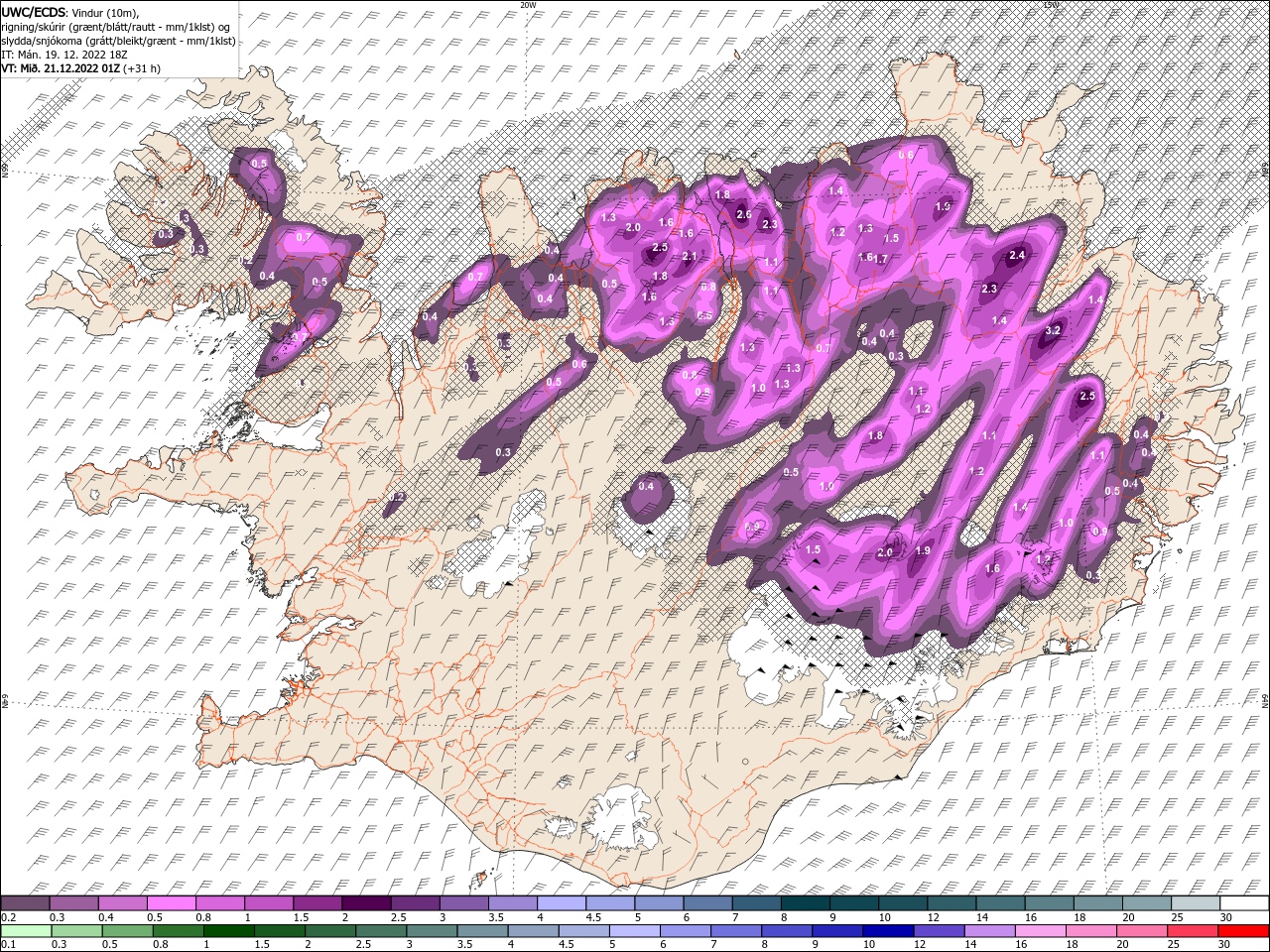Click the 0.1 label in the lower legend
Screen dimensions: 1270x952
coord(8,944)
